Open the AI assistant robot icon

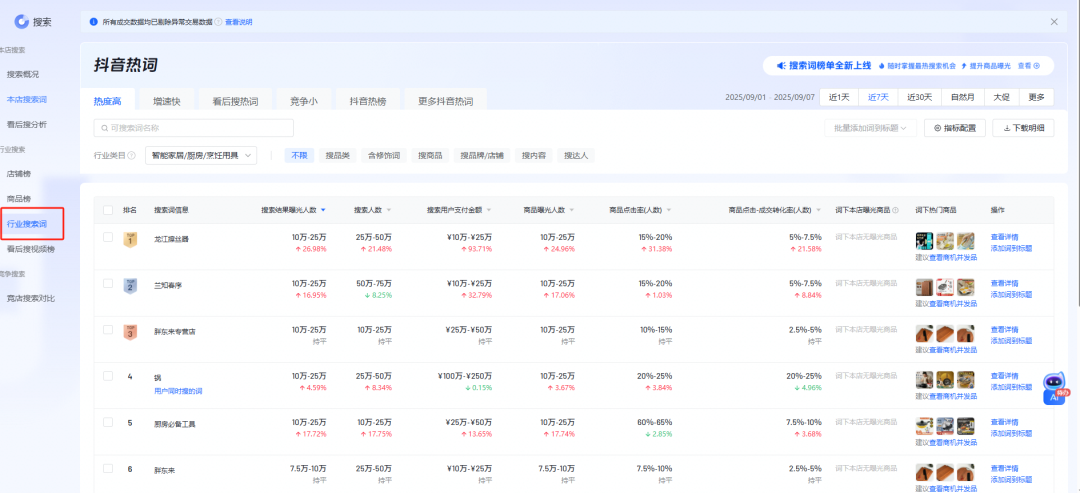[x=1054, y=389]
